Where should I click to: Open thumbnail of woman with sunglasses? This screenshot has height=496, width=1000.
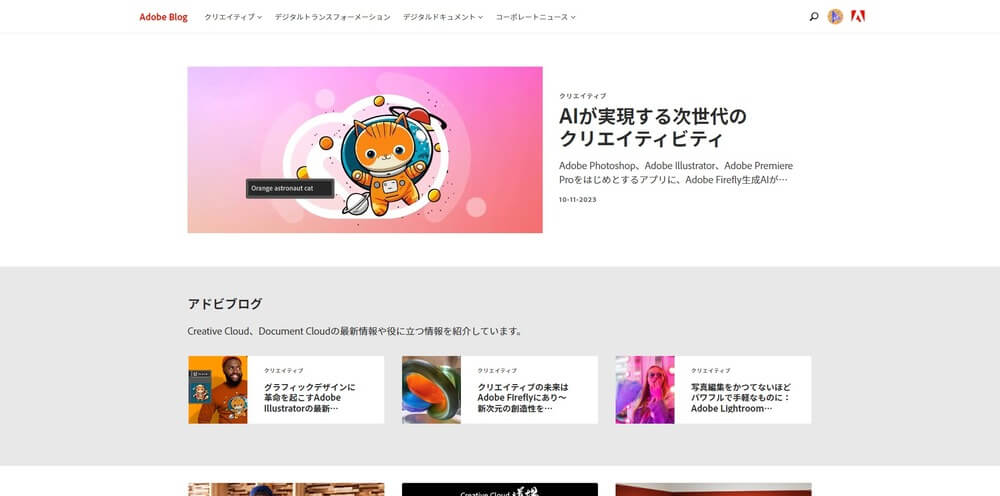[x=645, y=390]
